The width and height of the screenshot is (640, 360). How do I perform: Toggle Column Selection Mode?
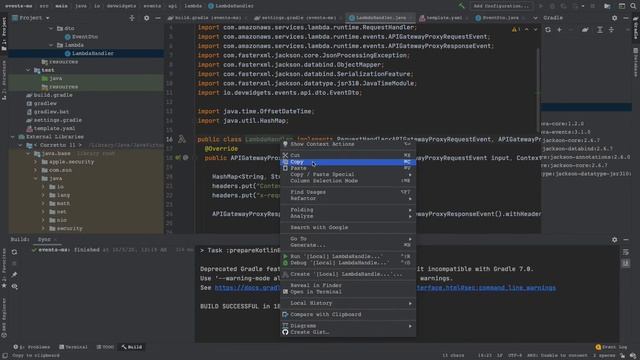point(348,180)
